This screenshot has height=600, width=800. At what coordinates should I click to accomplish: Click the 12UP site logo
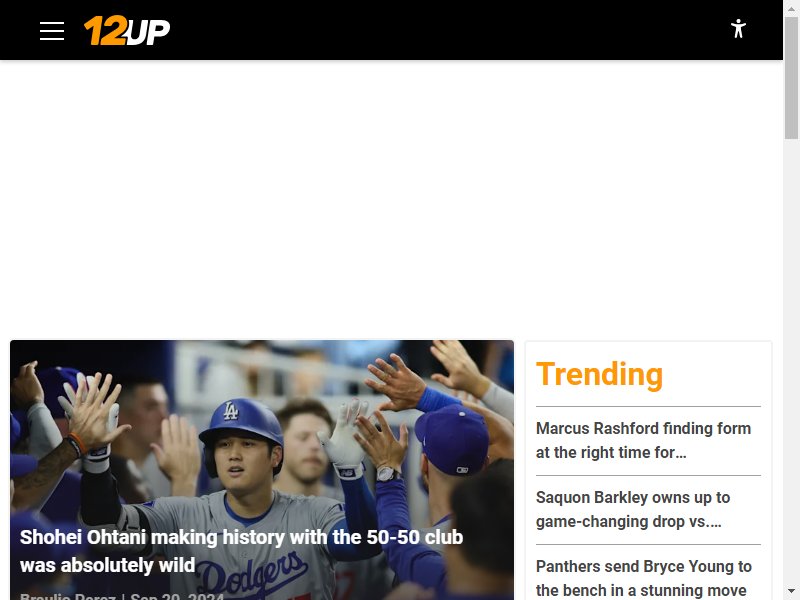[127, 31]
